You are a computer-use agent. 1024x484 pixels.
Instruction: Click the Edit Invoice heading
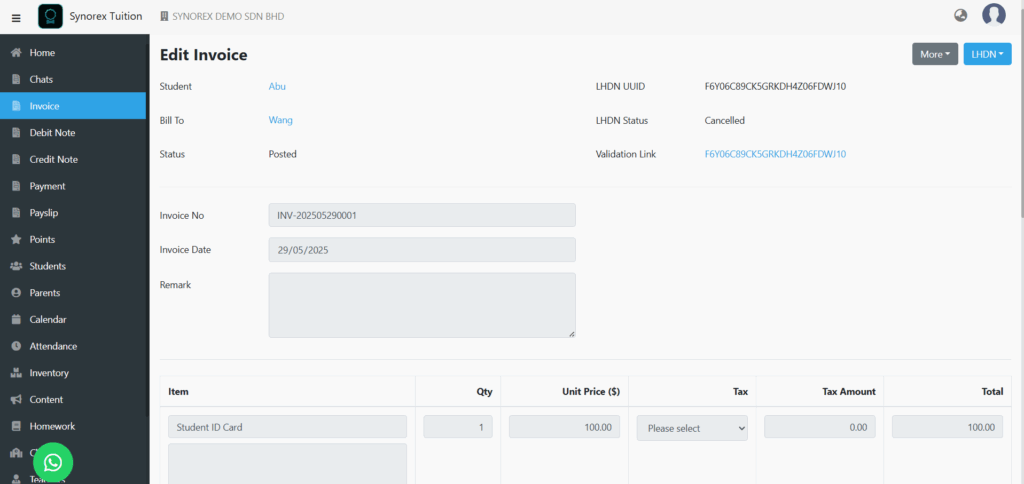204,55
